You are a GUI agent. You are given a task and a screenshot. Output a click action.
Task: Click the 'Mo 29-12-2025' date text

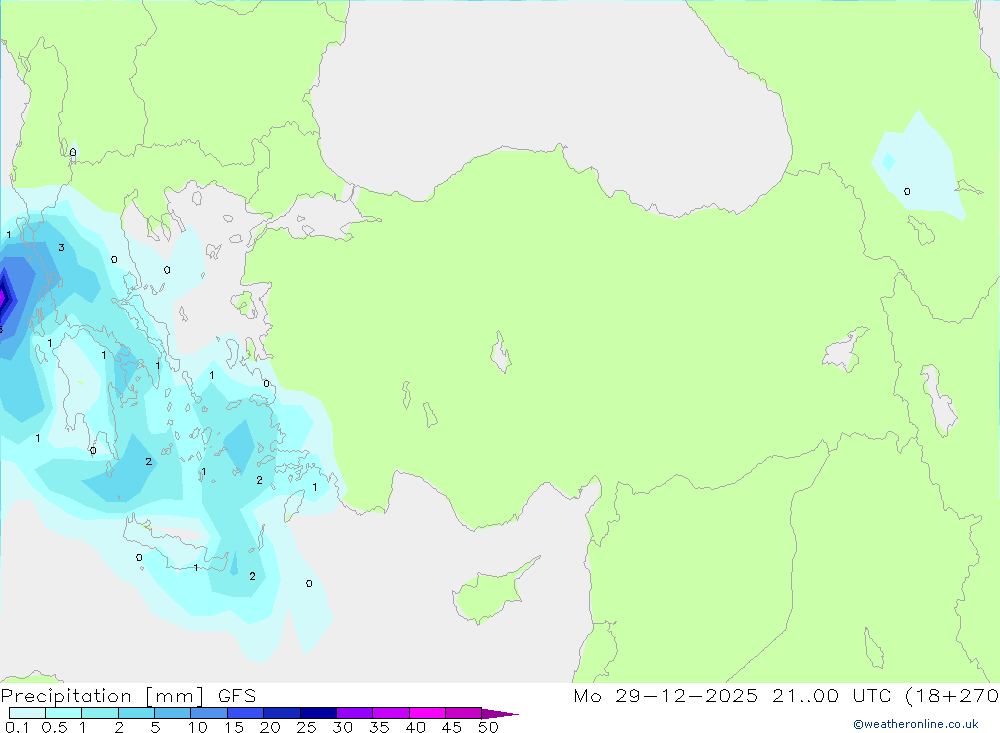[x=666, y=696]
